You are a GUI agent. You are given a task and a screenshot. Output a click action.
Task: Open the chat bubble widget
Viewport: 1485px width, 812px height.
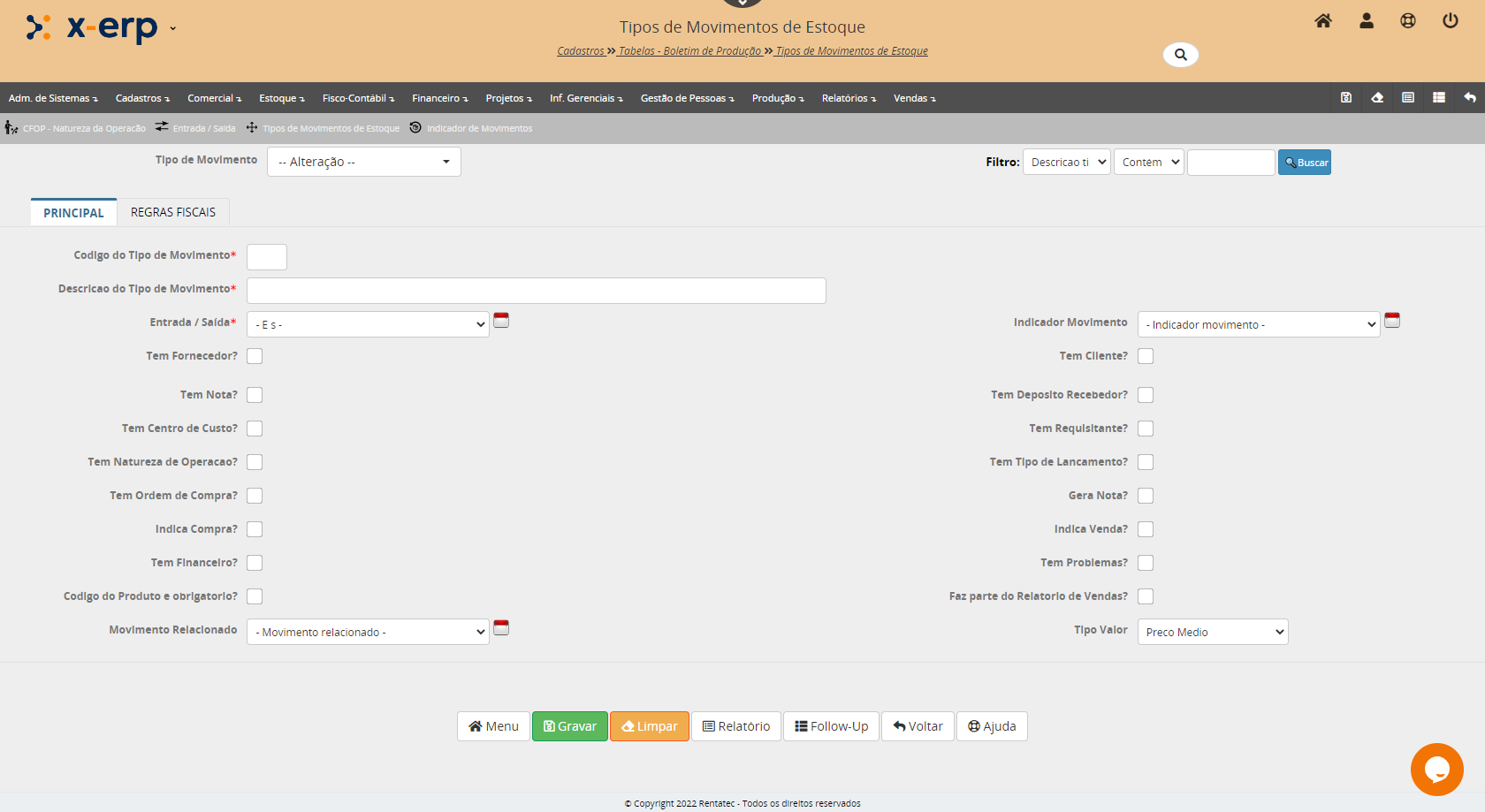click(x=1436, y=769)
